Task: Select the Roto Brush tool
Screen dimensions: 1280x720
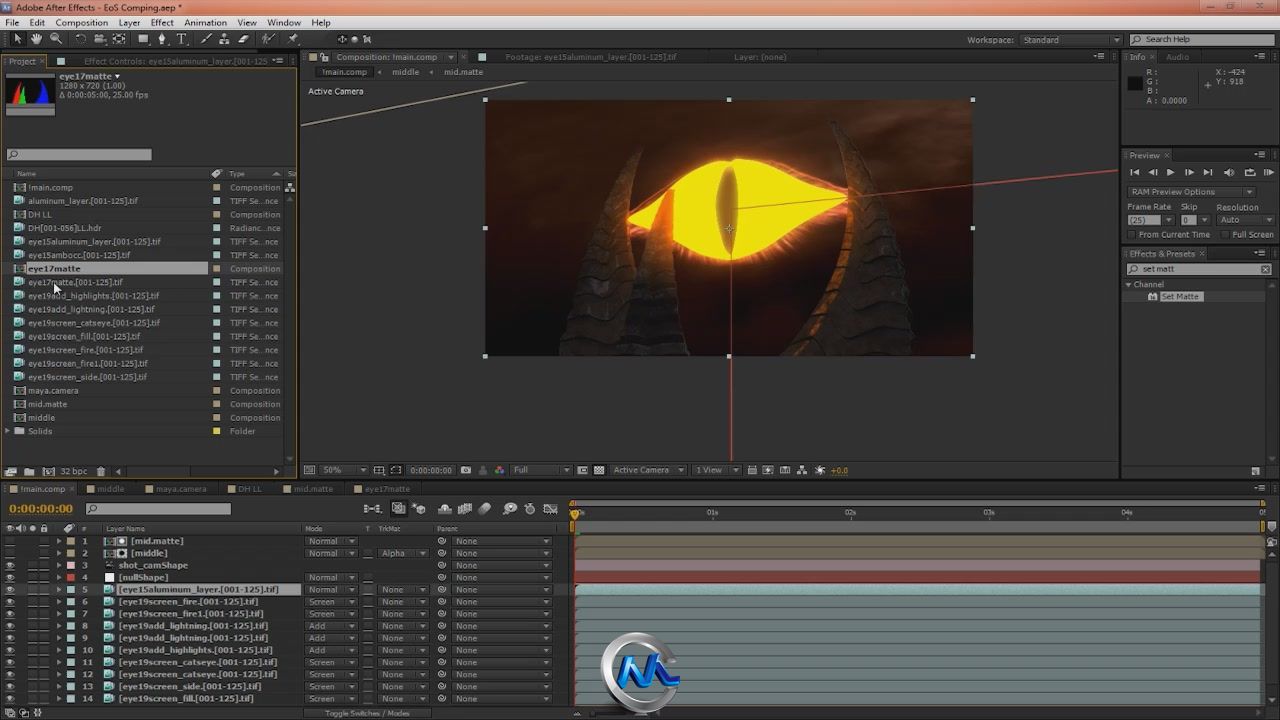Action: 268,39
